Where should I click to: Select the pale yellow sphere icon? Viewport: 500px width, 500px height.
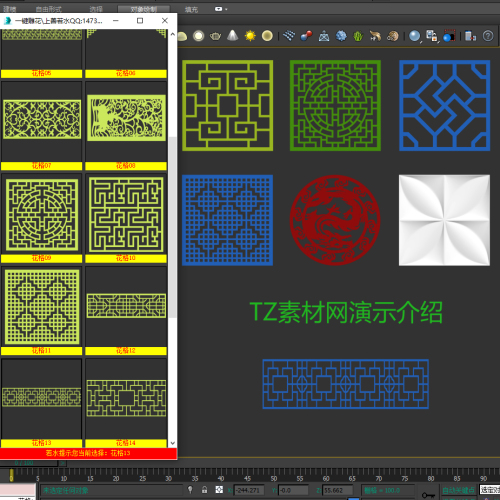[267, 36]
